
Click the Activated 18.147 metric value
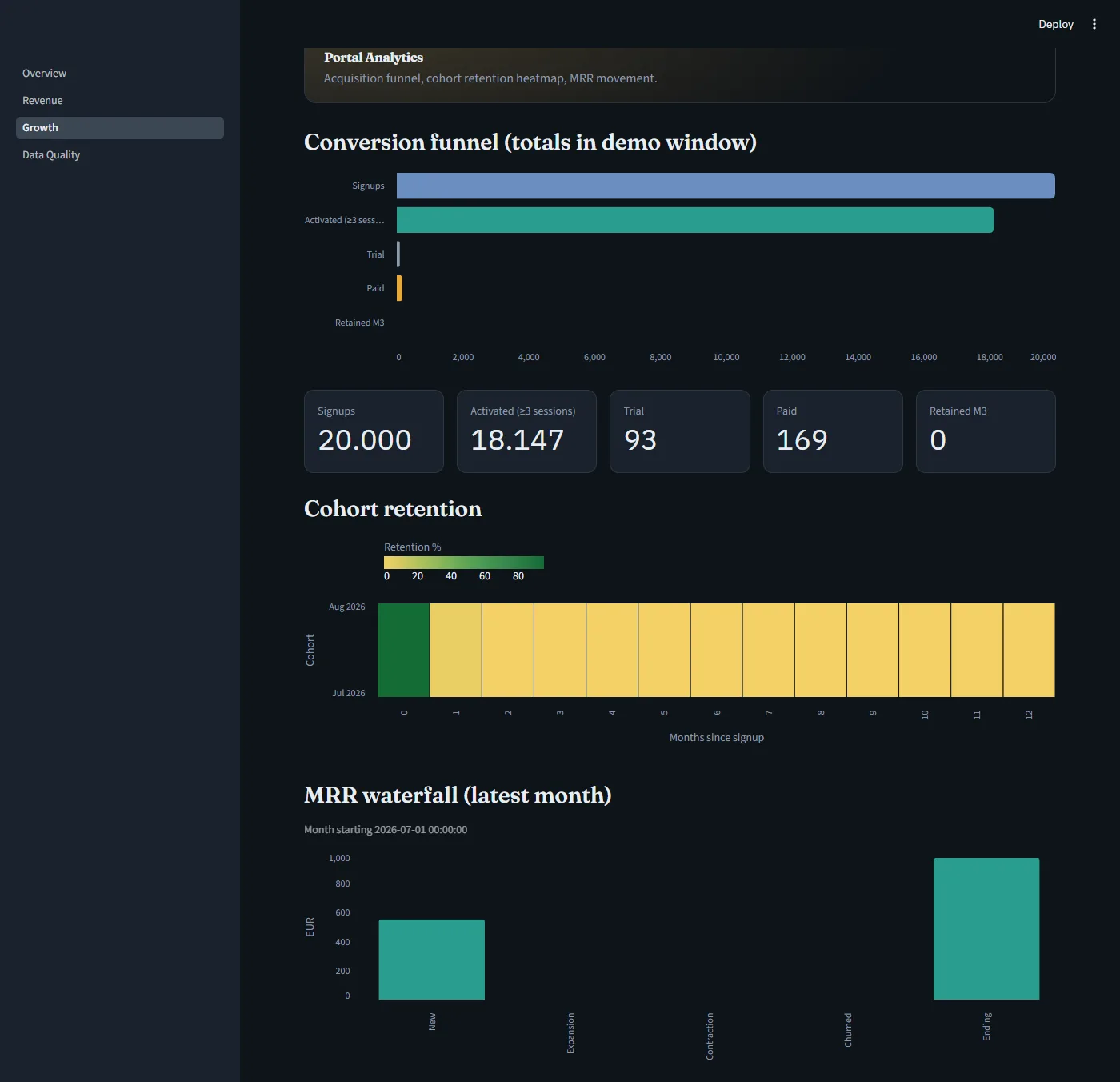517,440
